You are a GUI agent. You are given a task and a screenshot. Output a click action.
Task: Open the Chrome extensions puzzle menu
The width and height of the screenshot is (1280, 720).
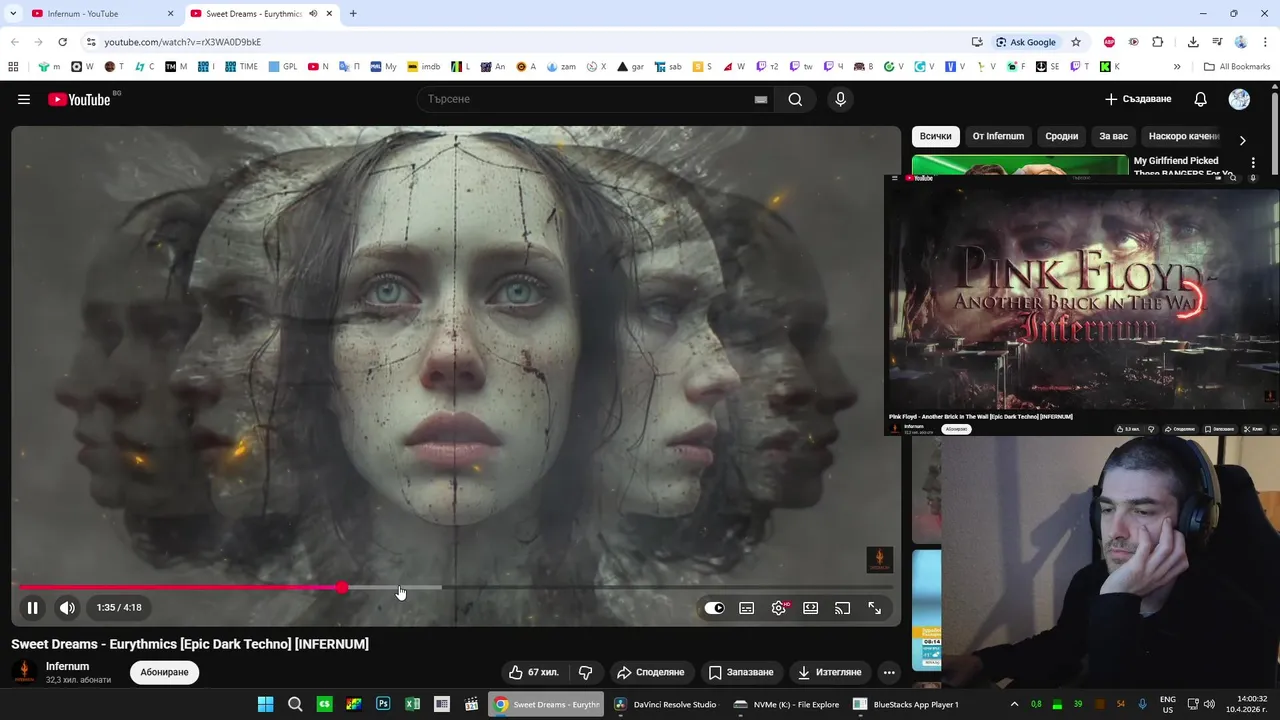point(1158,42)
